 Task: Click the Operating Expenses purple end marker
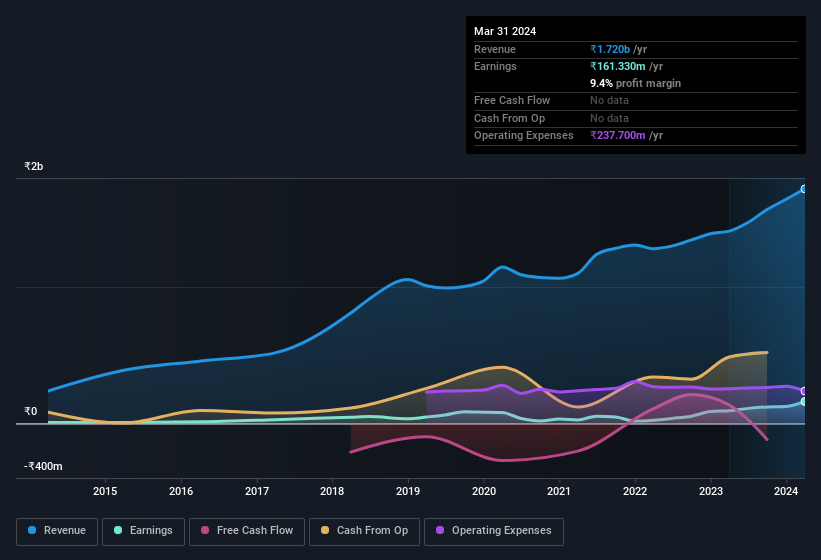(x=804, y=391)
